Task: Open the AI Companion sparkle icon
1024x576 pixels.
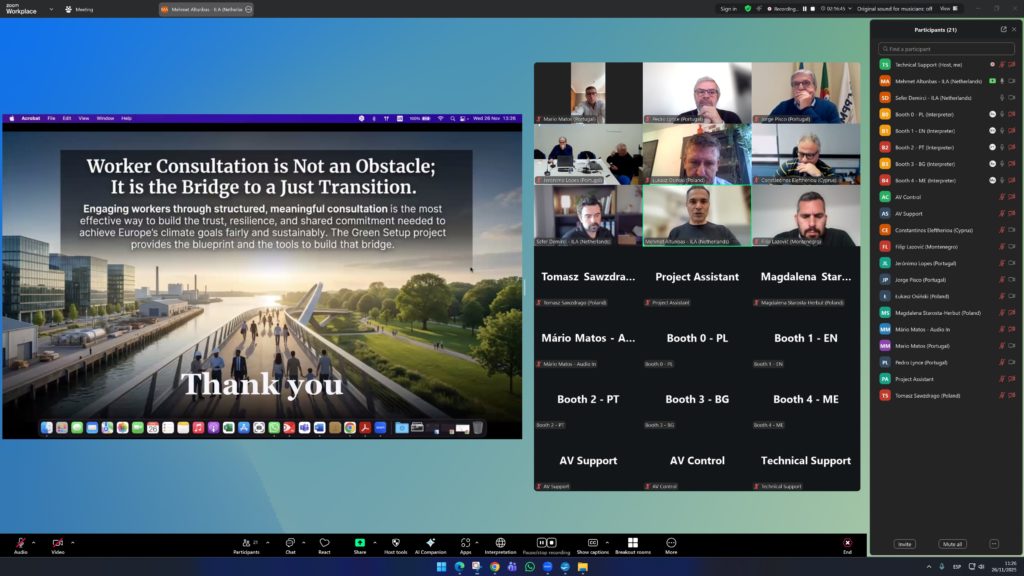Action: click(430, 544)
